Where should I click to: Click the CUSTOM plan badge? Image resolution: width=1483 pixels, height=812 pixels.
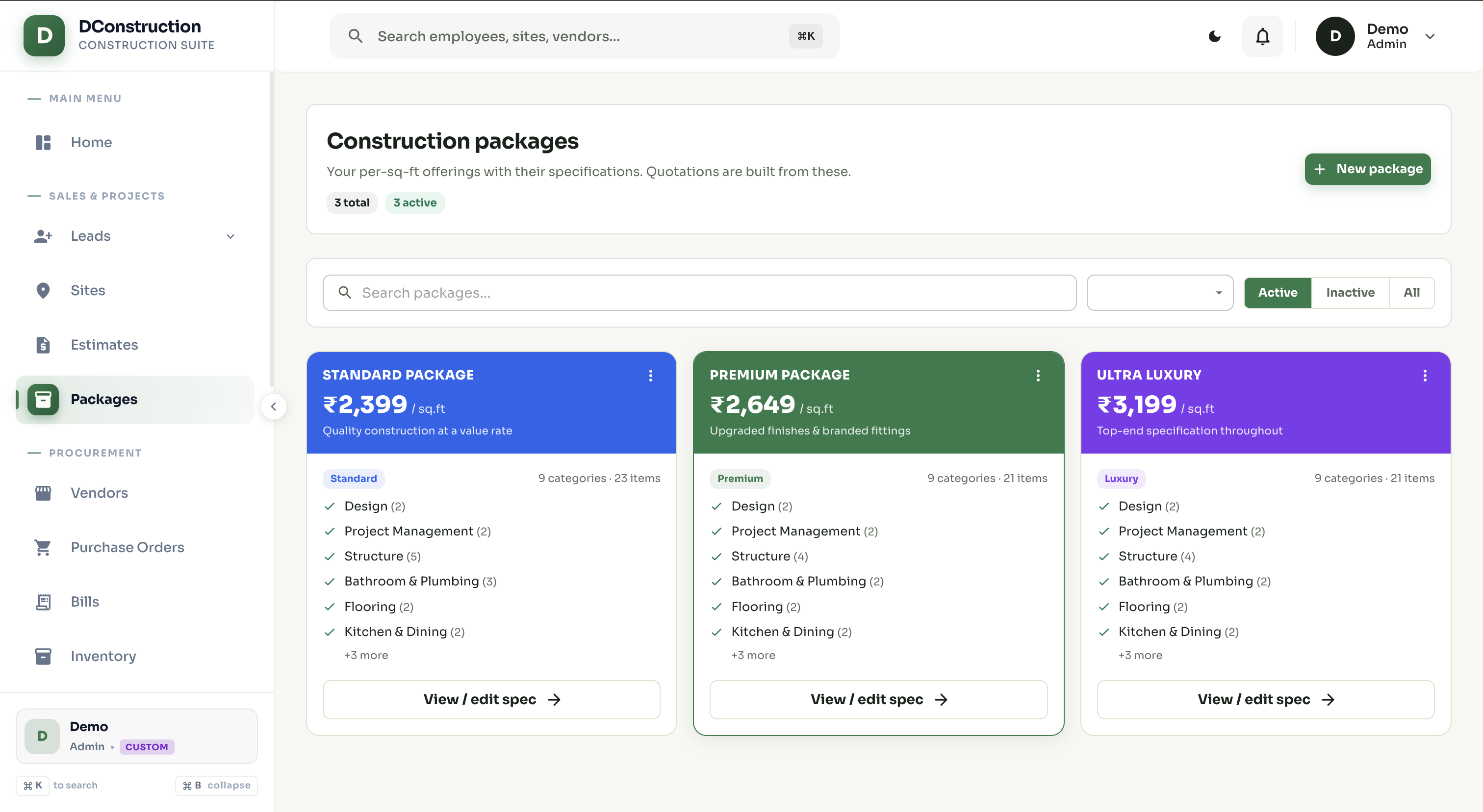(x=147, y=747)
